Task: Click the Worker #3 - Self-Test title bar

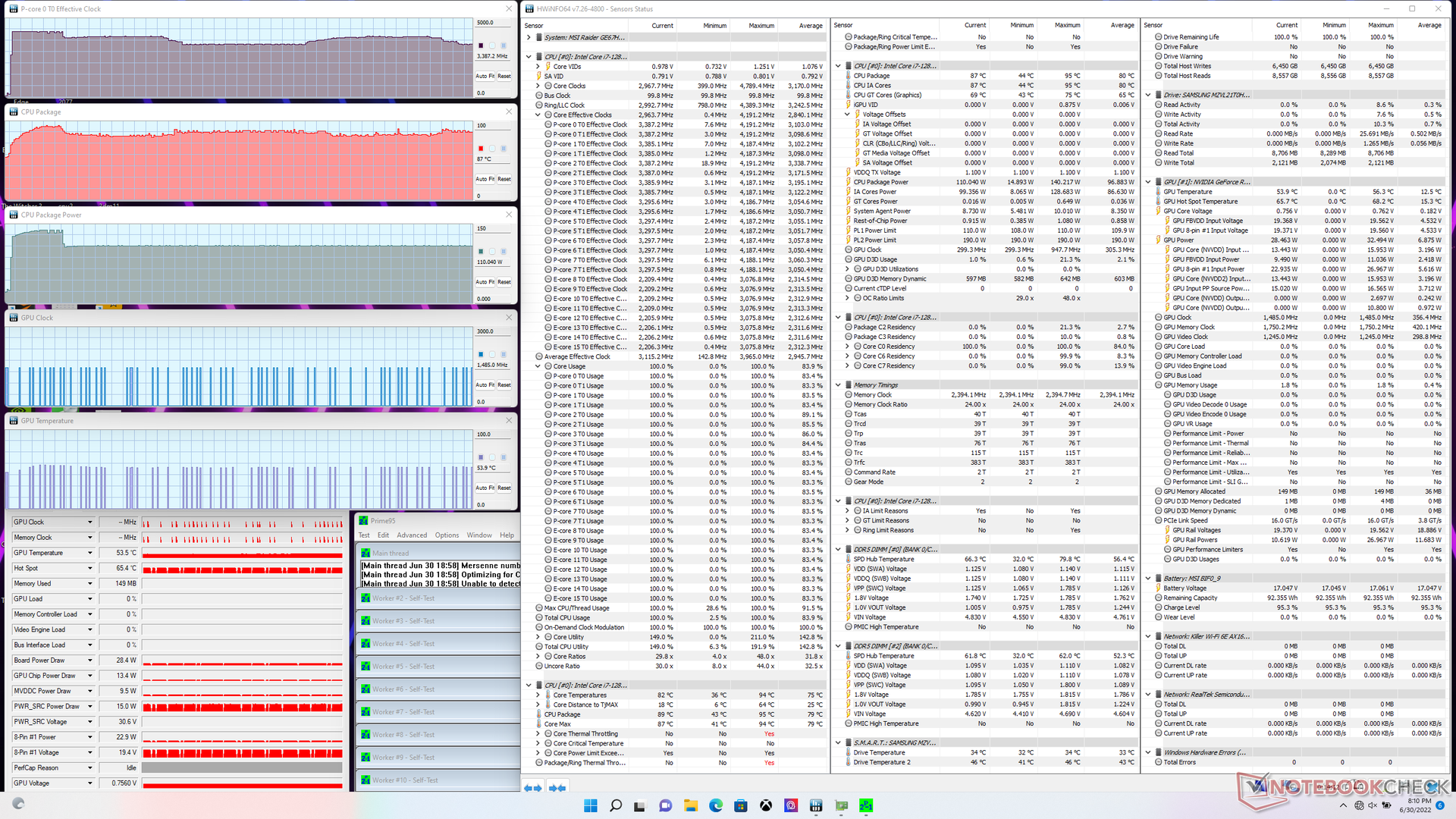Action: (x=439, y=621)
